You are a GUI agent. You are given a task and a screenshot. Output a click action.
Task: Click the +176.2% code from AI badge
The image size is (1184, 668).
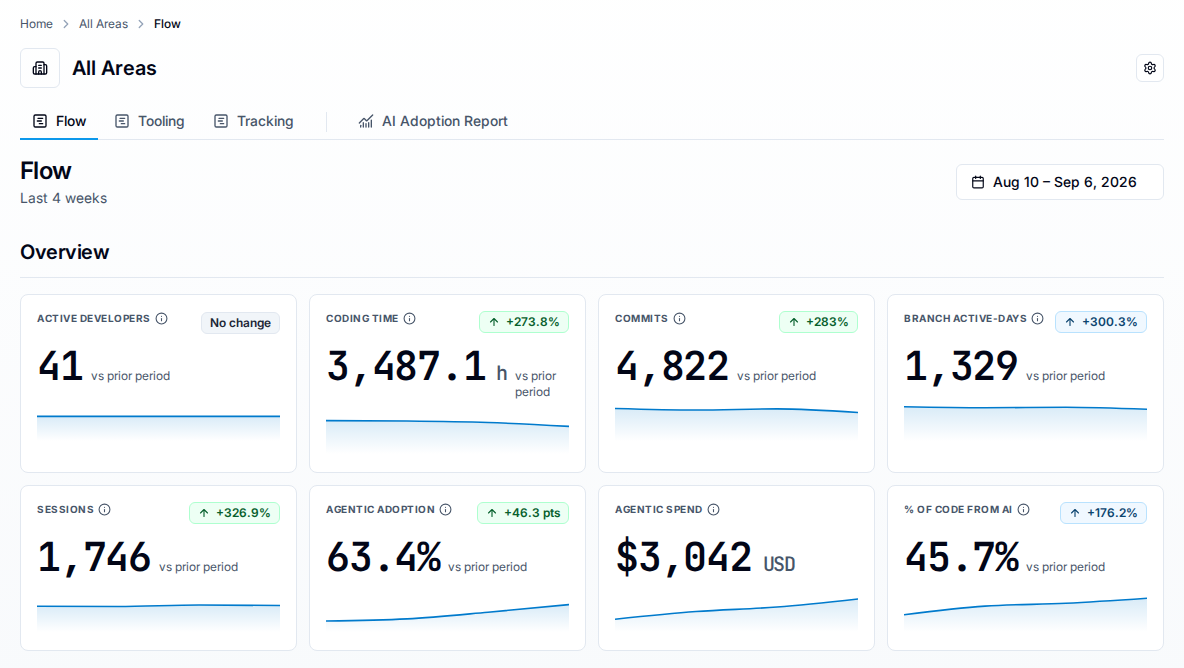click(x=1104, y=513)
